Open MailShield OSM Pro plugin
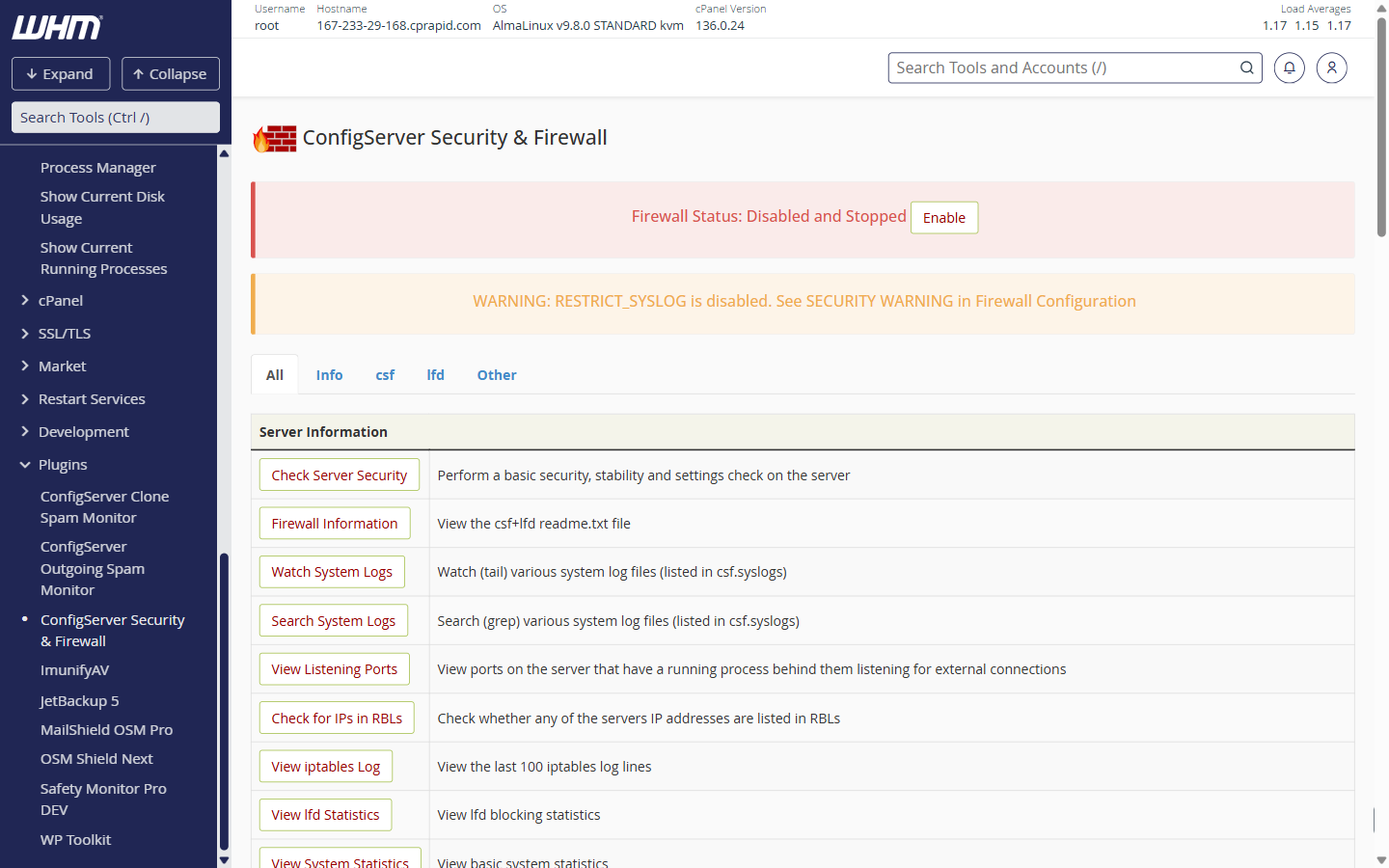The height and width of the screenshot is (868, 1389). pyautogui.click(x=107, y=730)
